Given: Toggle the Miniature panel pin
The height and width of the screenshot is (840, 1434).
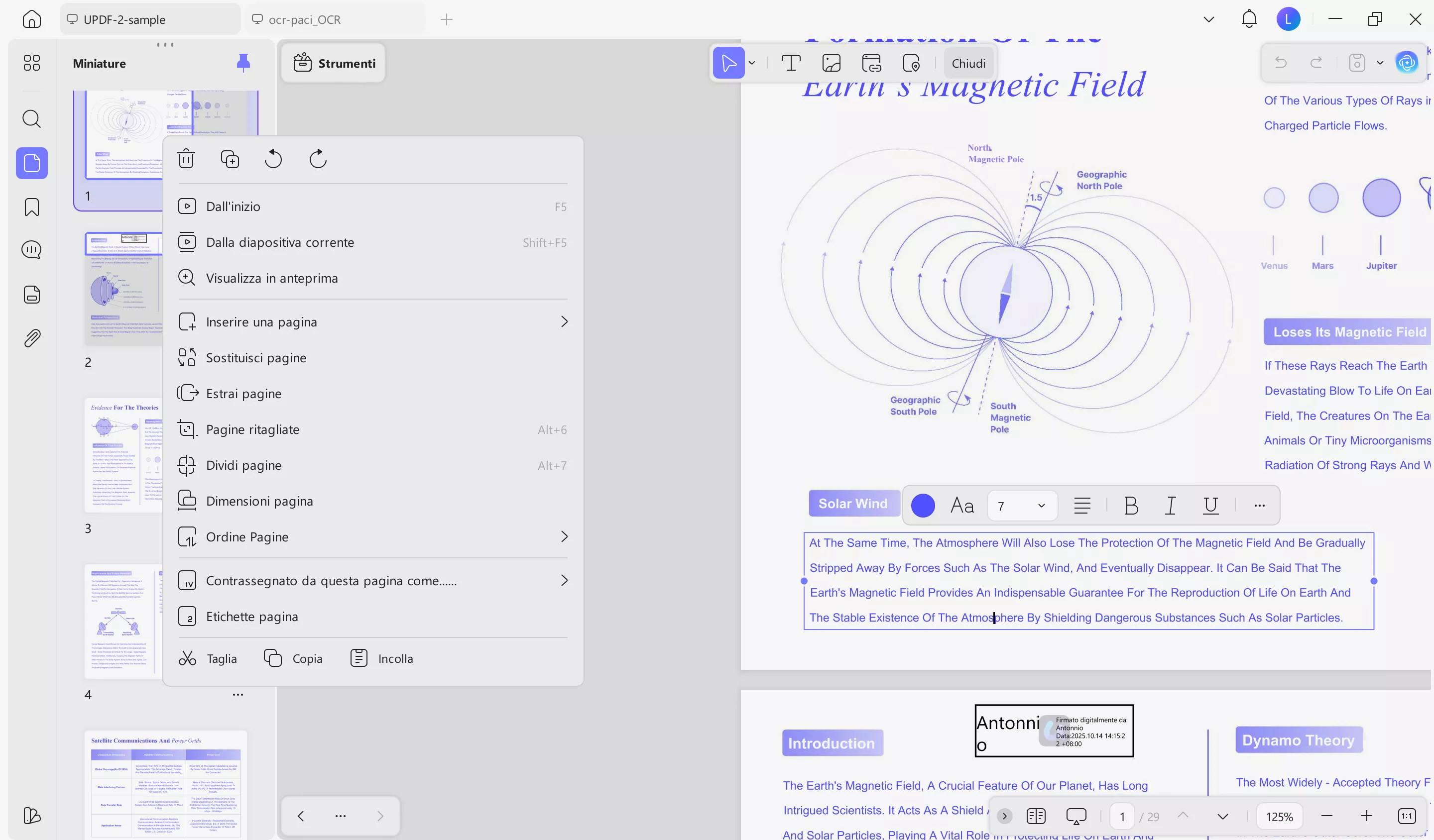Looking at the screenshot, I should click(243, 63).
